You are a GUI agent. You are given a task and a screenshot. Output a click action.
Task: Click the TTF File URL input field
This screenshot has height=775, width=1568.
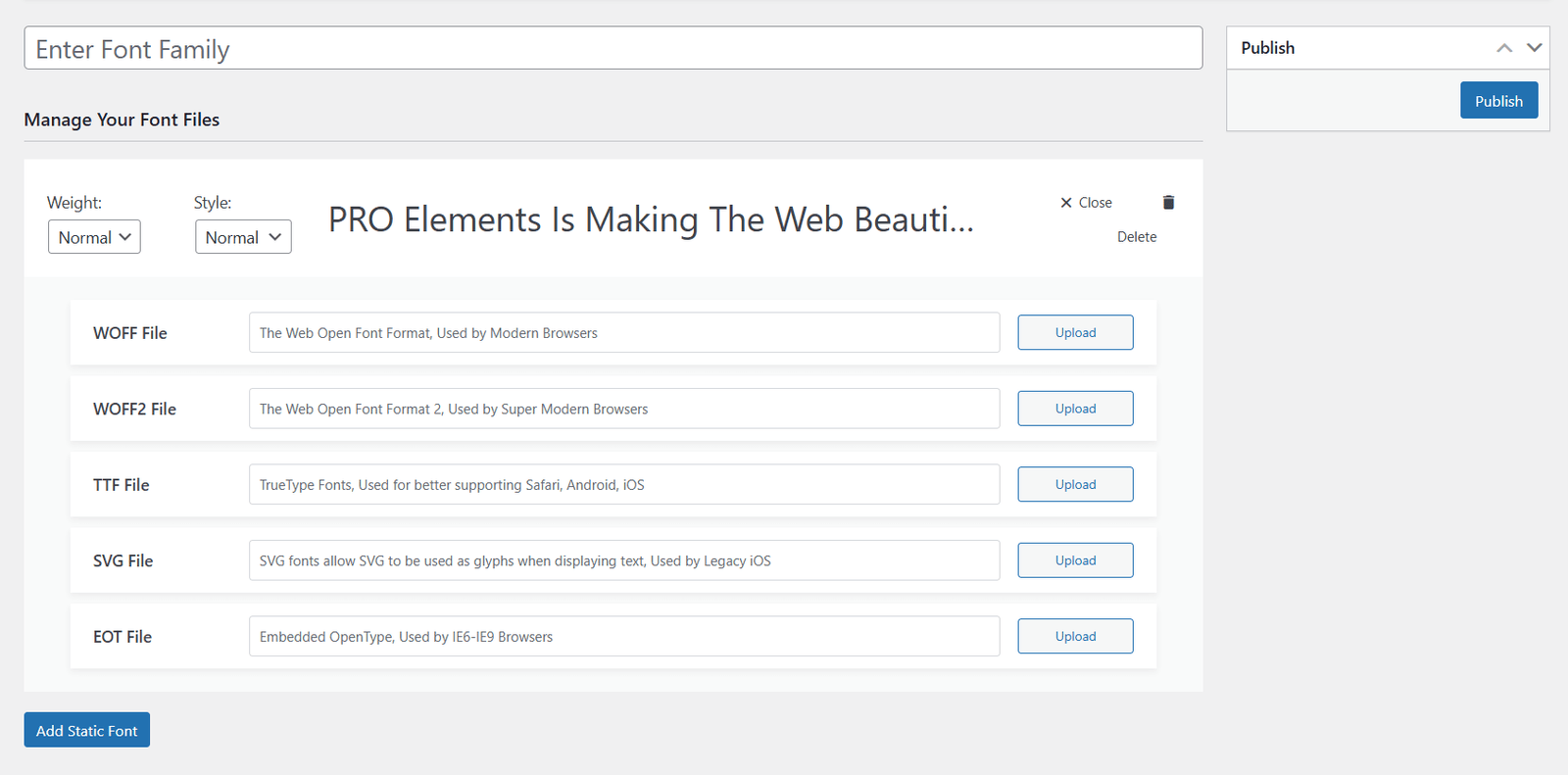pyautogui.click(x=624, y=484)
